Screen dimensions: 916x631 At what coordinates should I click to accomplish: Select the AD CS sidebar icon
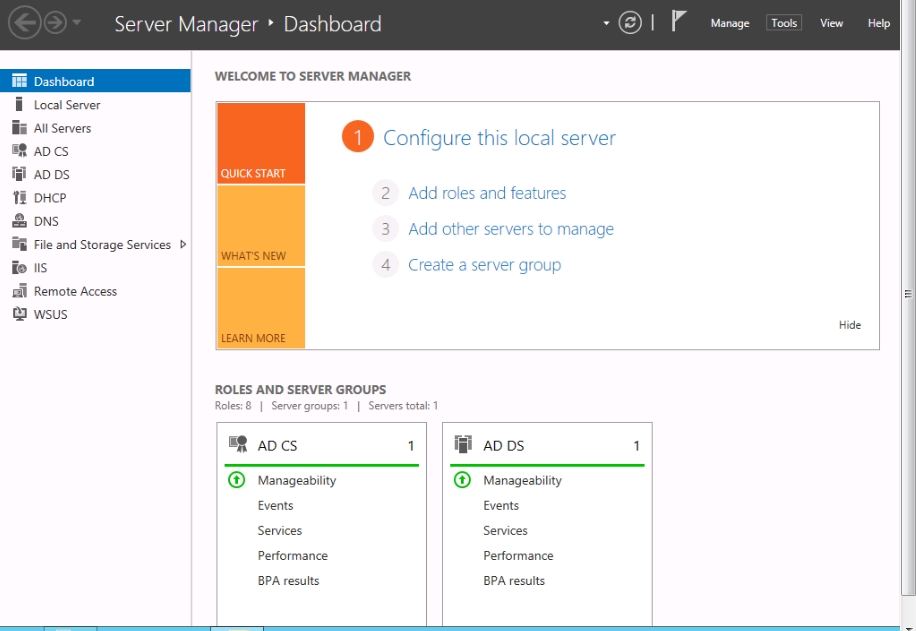click(18, 151)
